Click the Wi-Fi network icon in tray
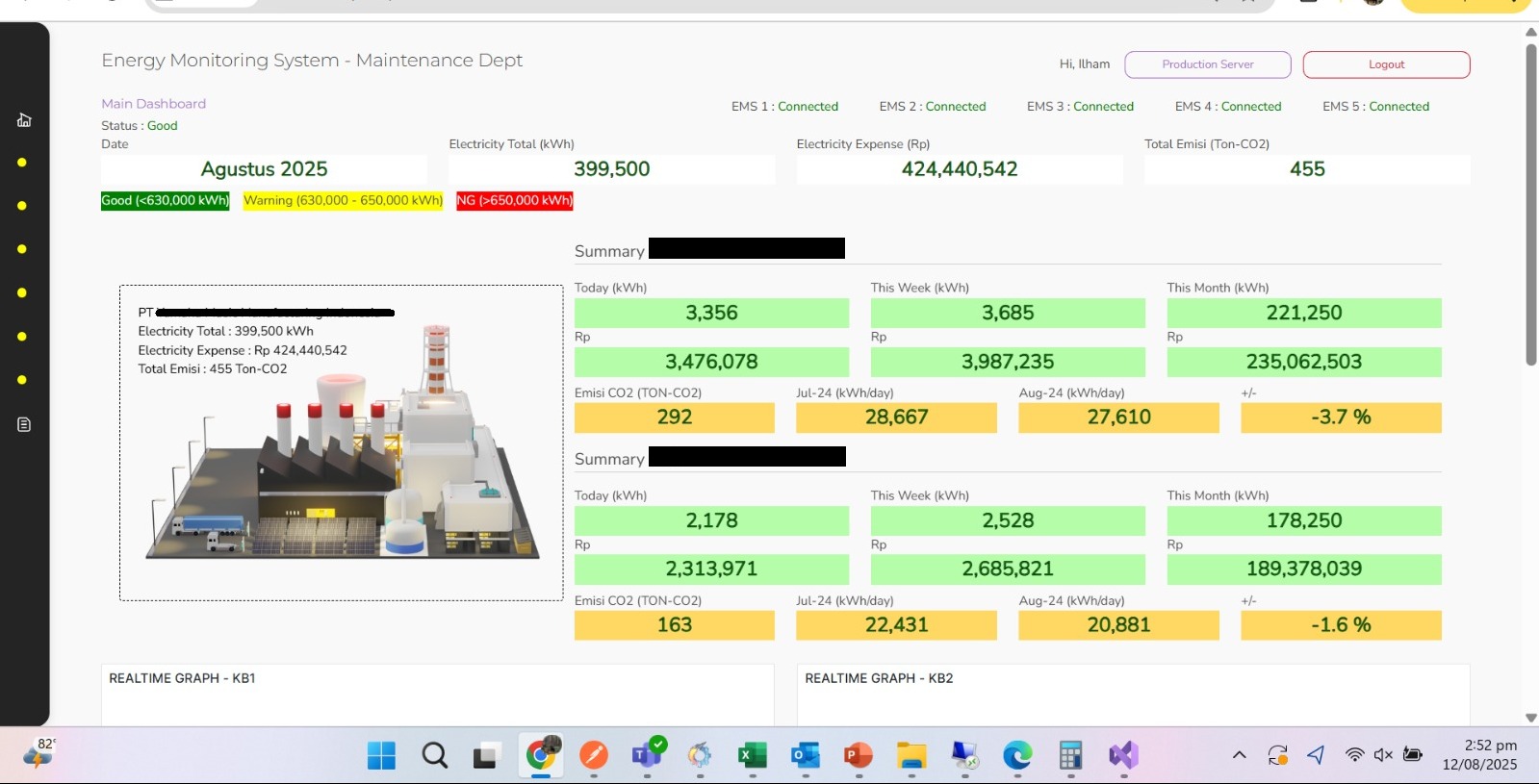This screenshot has height=784, width=1539. click(1354, 755)
